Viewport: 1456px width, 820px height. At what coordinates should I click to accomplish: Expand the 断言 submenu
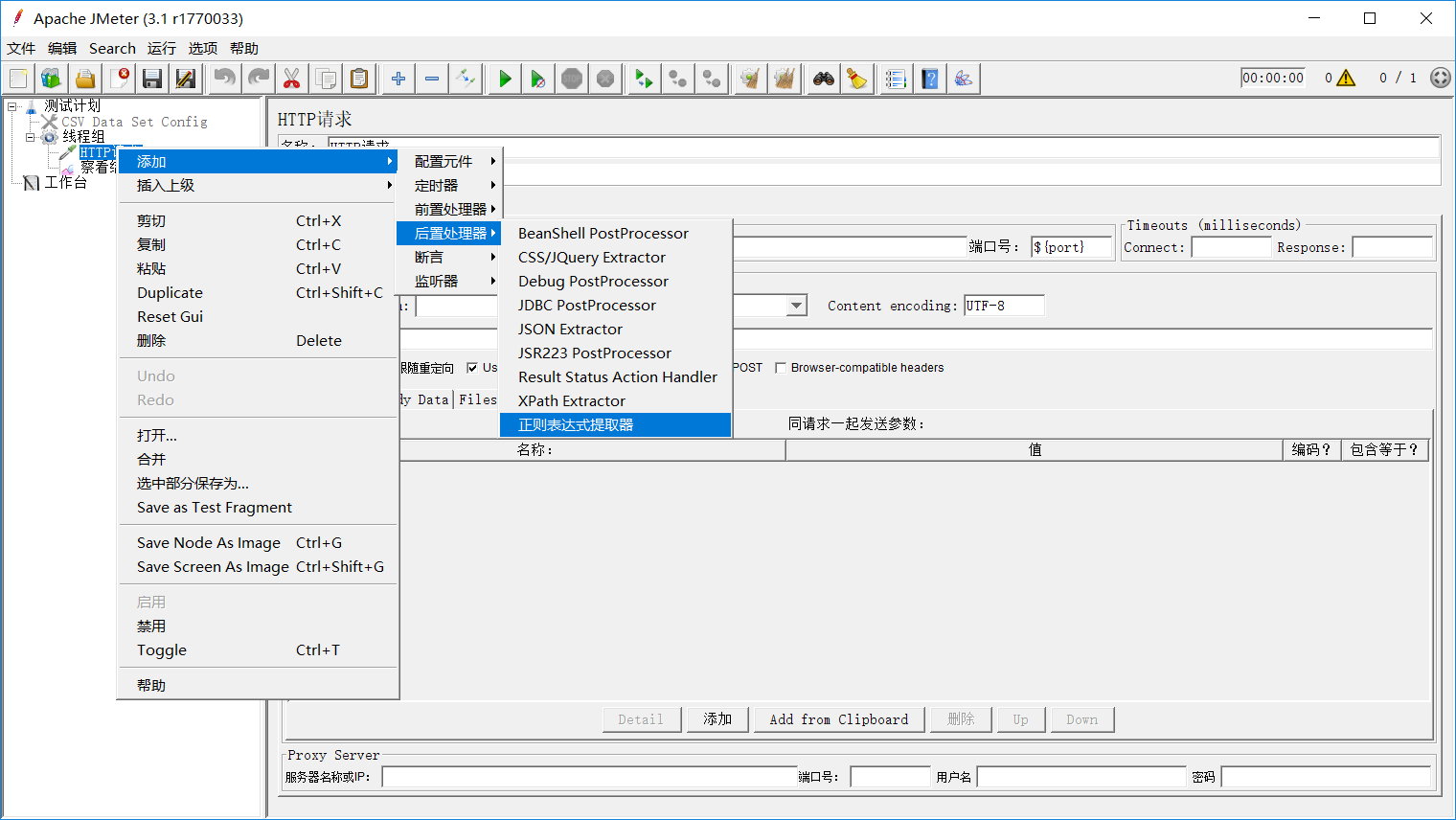coord(450,258)
